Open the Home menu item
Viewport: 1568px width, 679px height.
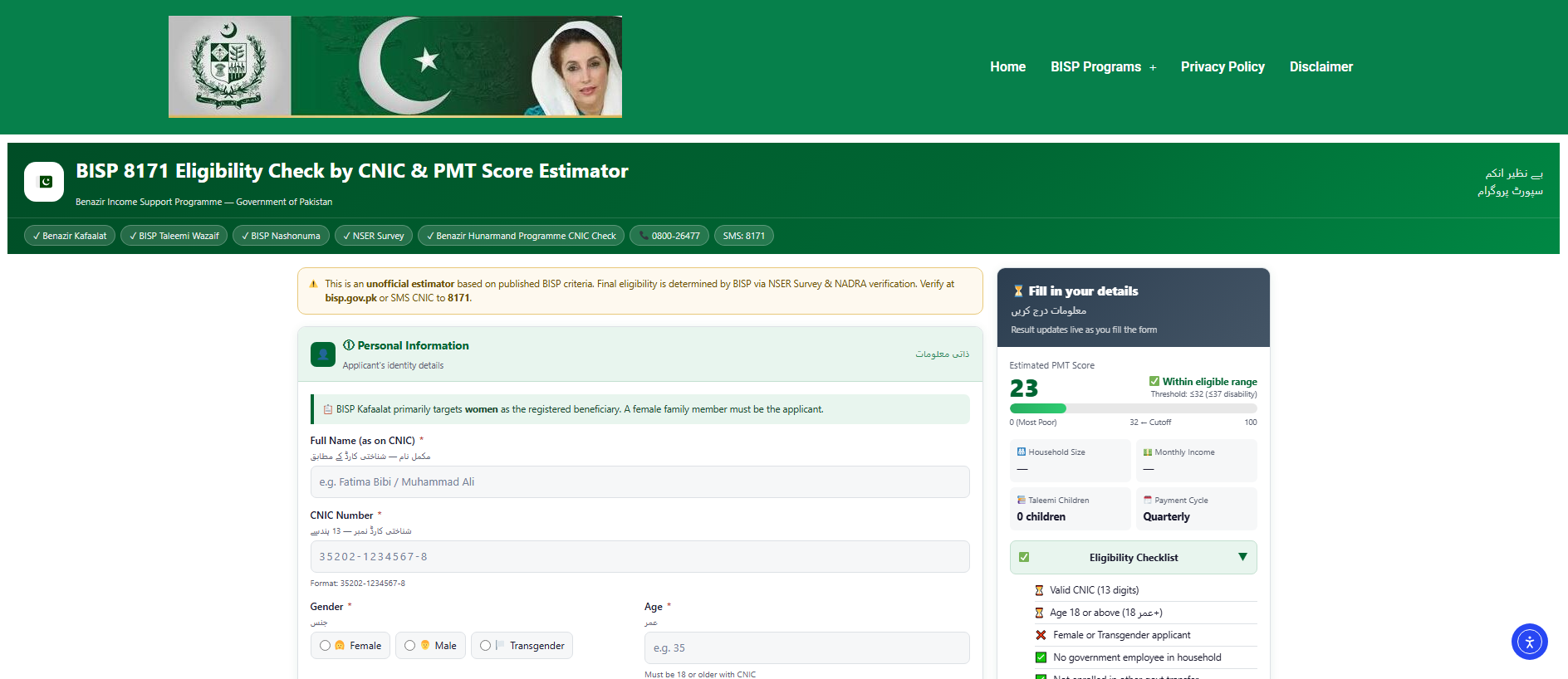click(1007, 67)
